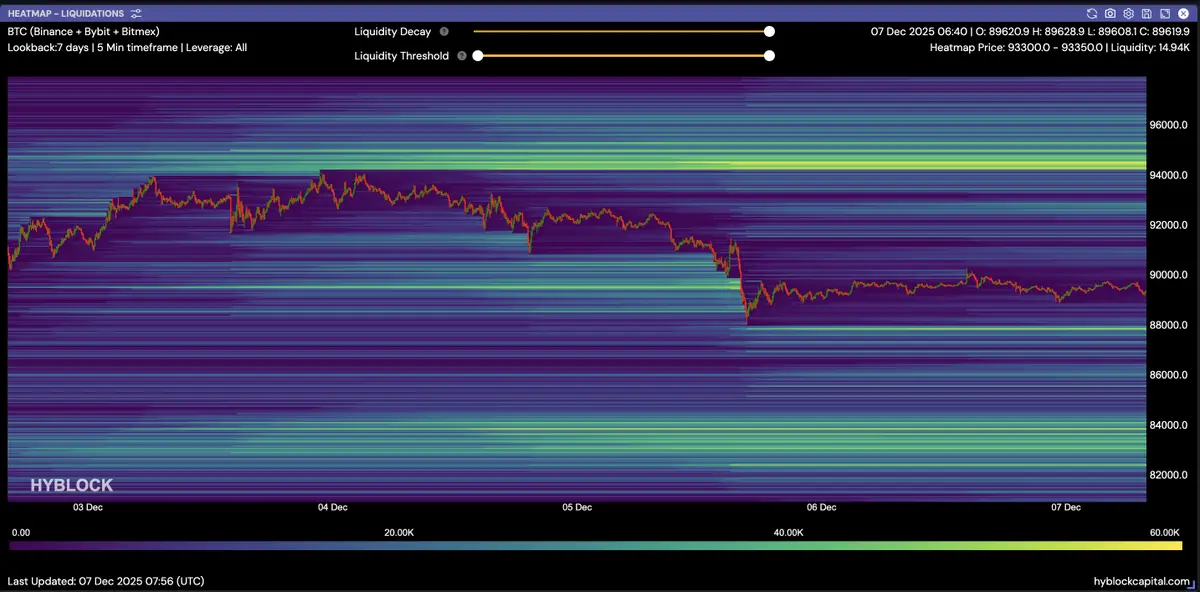Click the 03 Dec date axis label

click(x=87, y=508)
